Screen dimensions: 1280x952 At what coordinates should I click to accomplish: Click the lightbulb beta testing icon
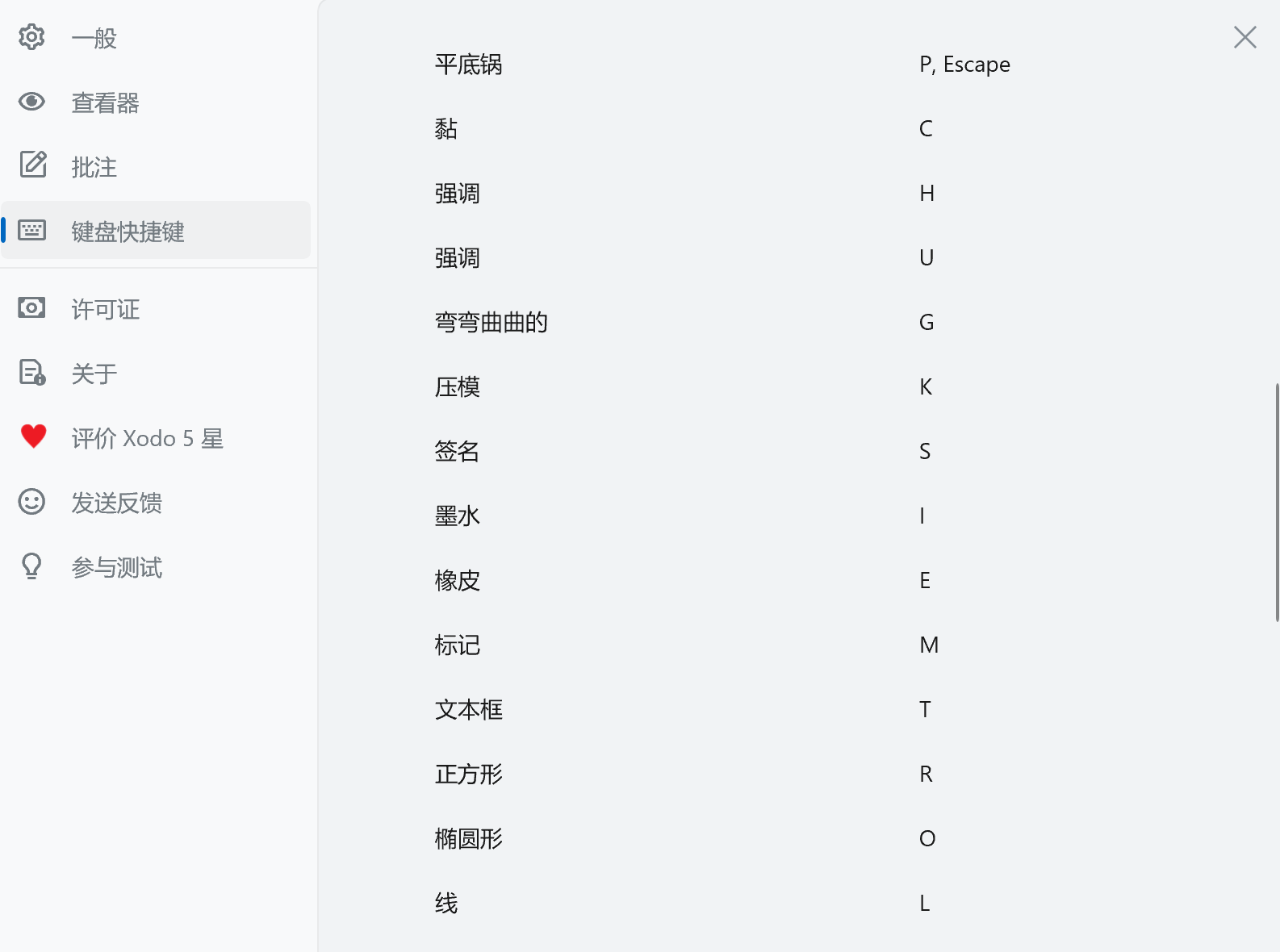31,566
